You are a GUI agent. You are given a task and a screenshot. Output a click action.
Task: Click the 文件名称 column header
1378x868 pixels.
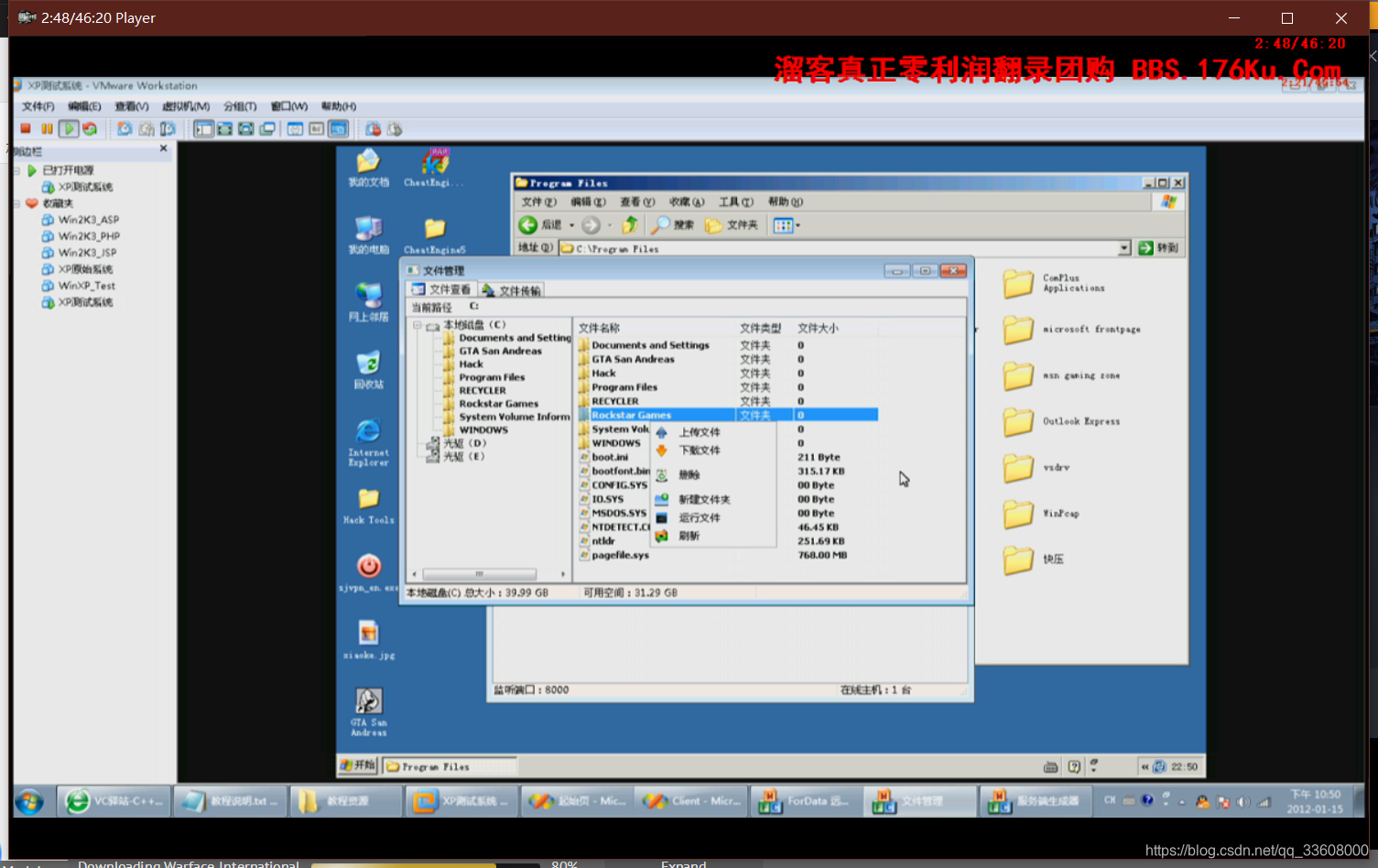coord(599,328)
